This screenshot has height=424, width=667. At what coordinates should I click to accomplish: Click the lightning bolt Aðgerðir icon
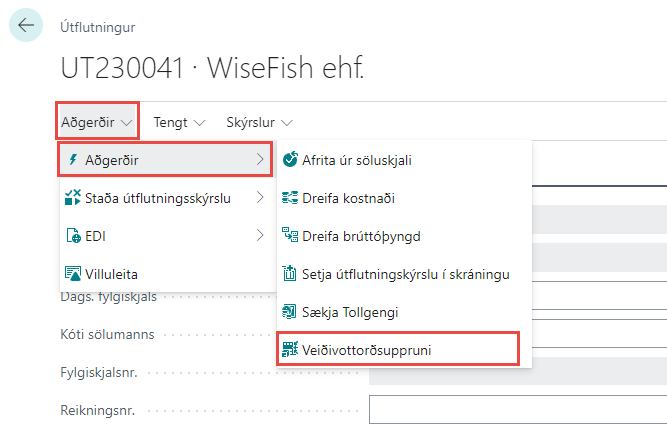(x=72, y=159)
